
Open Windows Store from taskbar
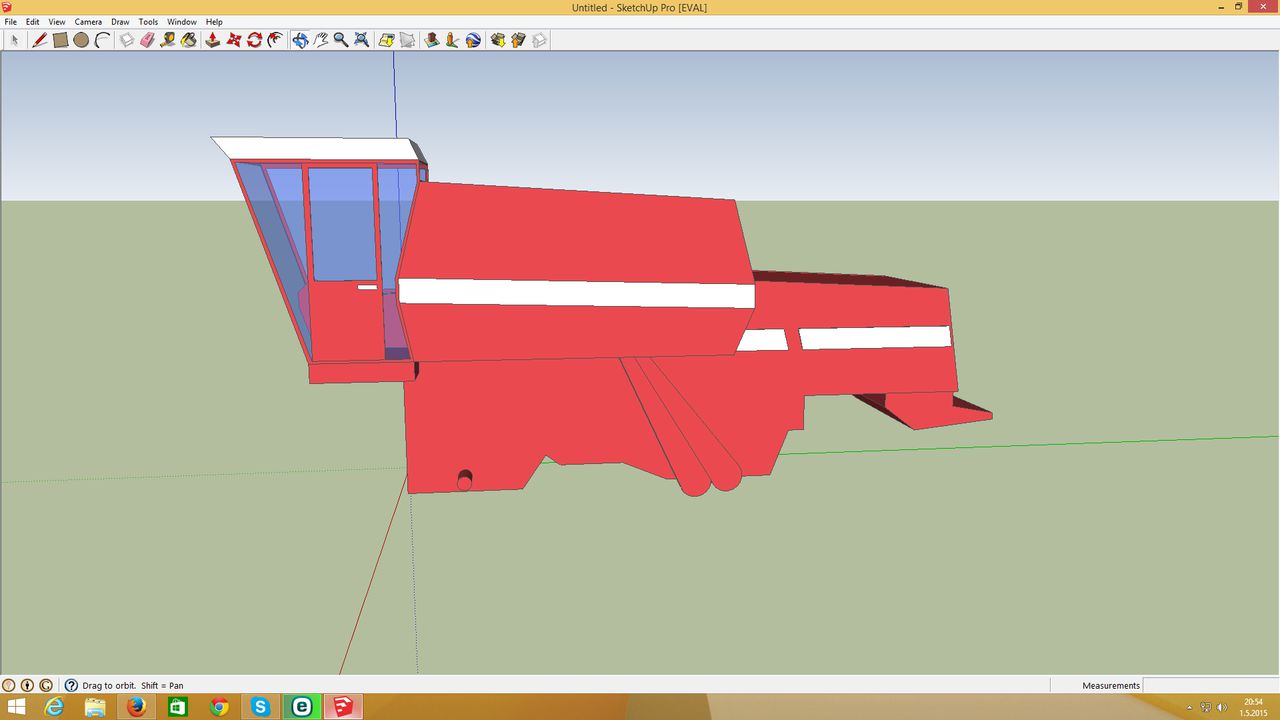click(178, 707)
